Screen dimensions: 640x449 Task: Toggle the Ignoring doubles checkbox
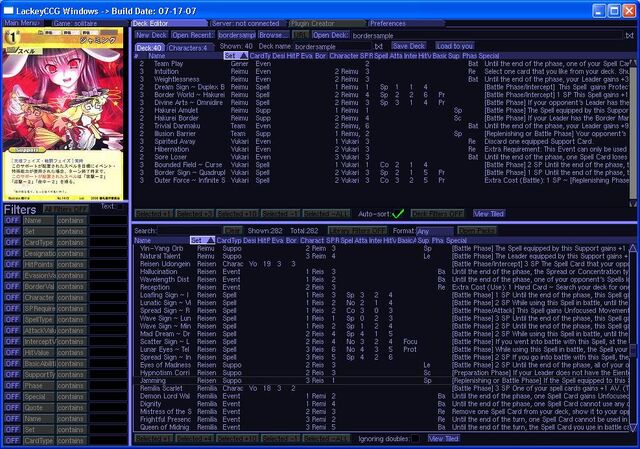[x=415, y=439]
